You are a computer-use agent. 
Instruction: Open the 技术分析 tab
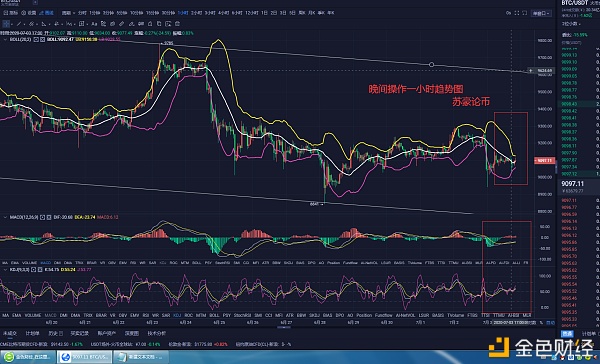(x=157, y=333)
